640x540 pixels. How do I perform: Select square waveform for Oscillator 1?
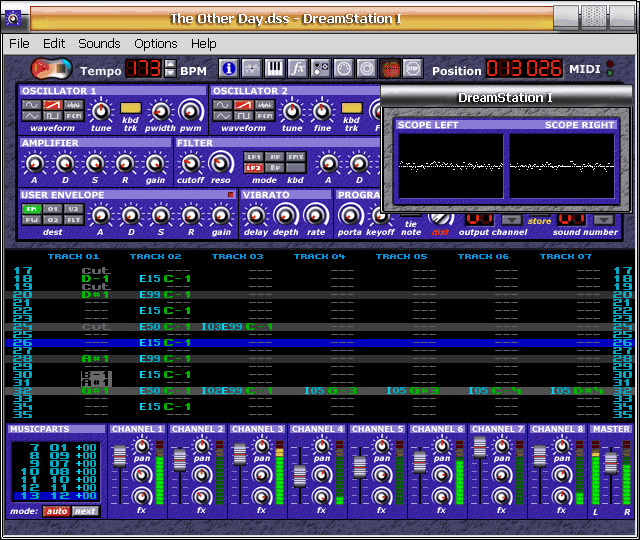click(53, 116)
